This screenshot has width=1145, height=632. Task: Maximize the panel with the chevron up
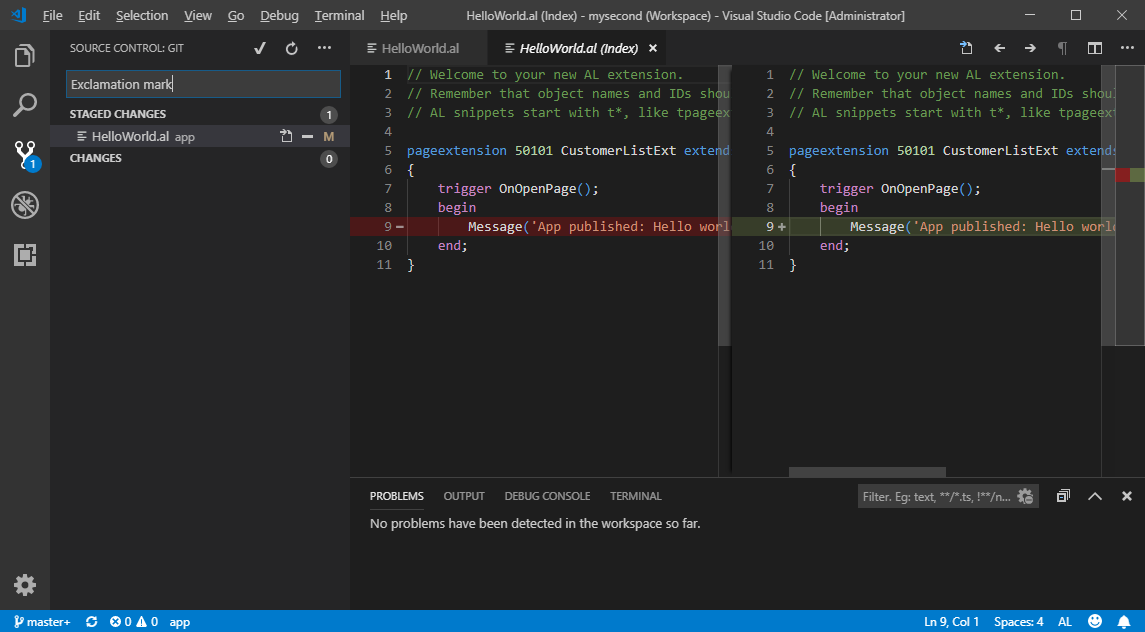(x=1095, y=496)
